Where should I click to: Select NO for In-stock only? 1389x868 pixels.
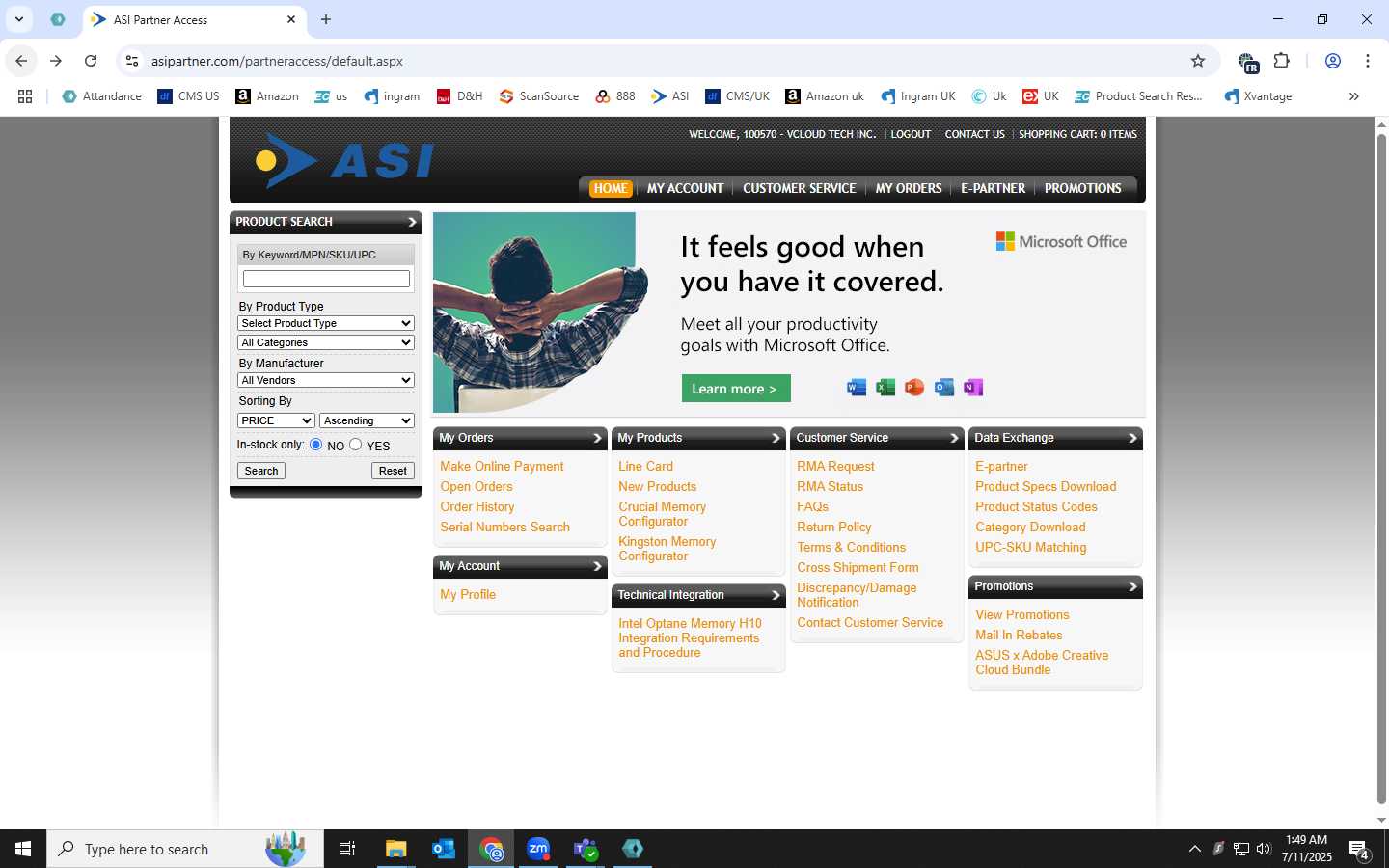point(315,445)
